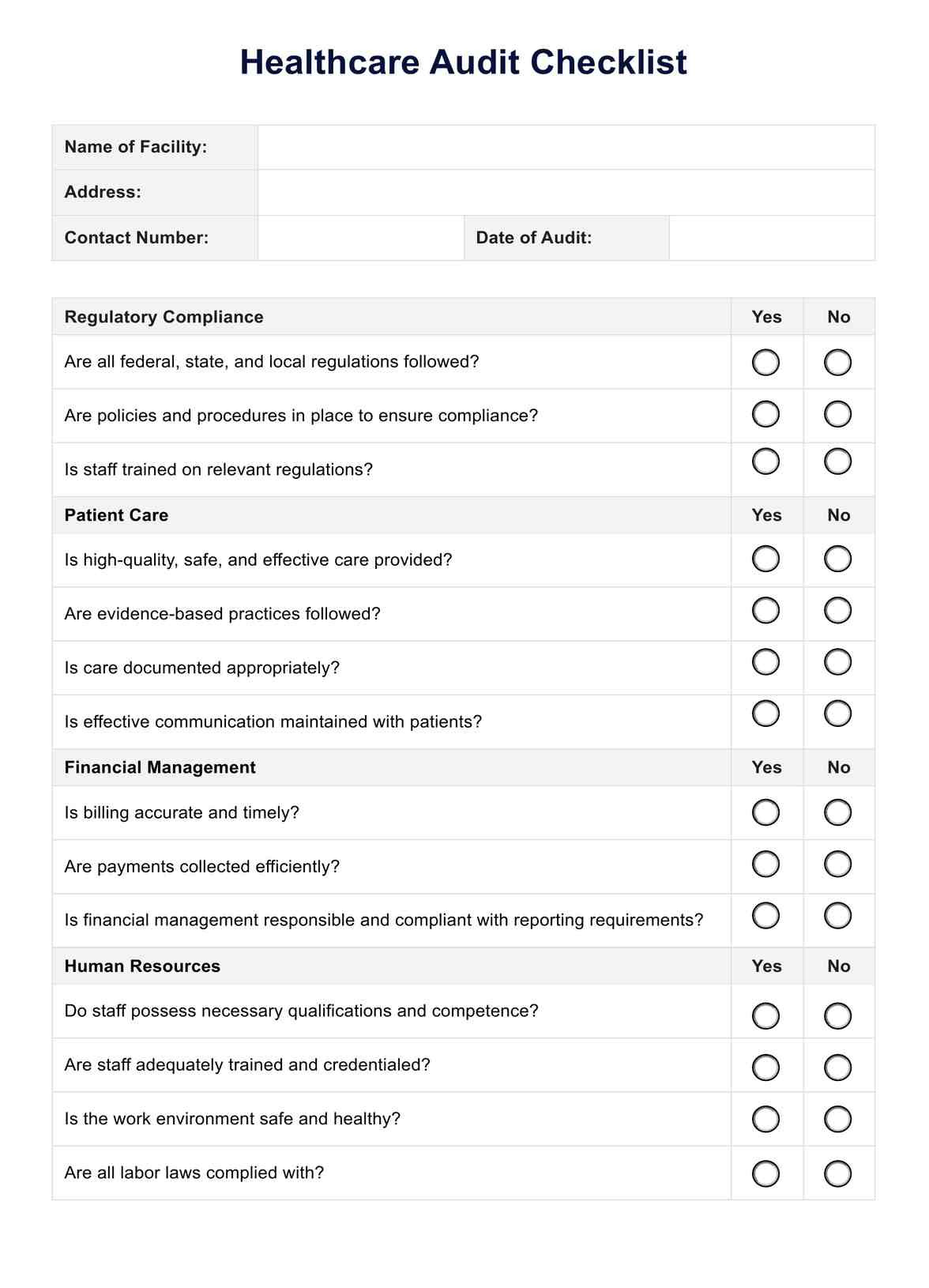Viewport: 929px width, 1288px height.
Task: Click the Address input field
Action: click(x=566, y=193)
